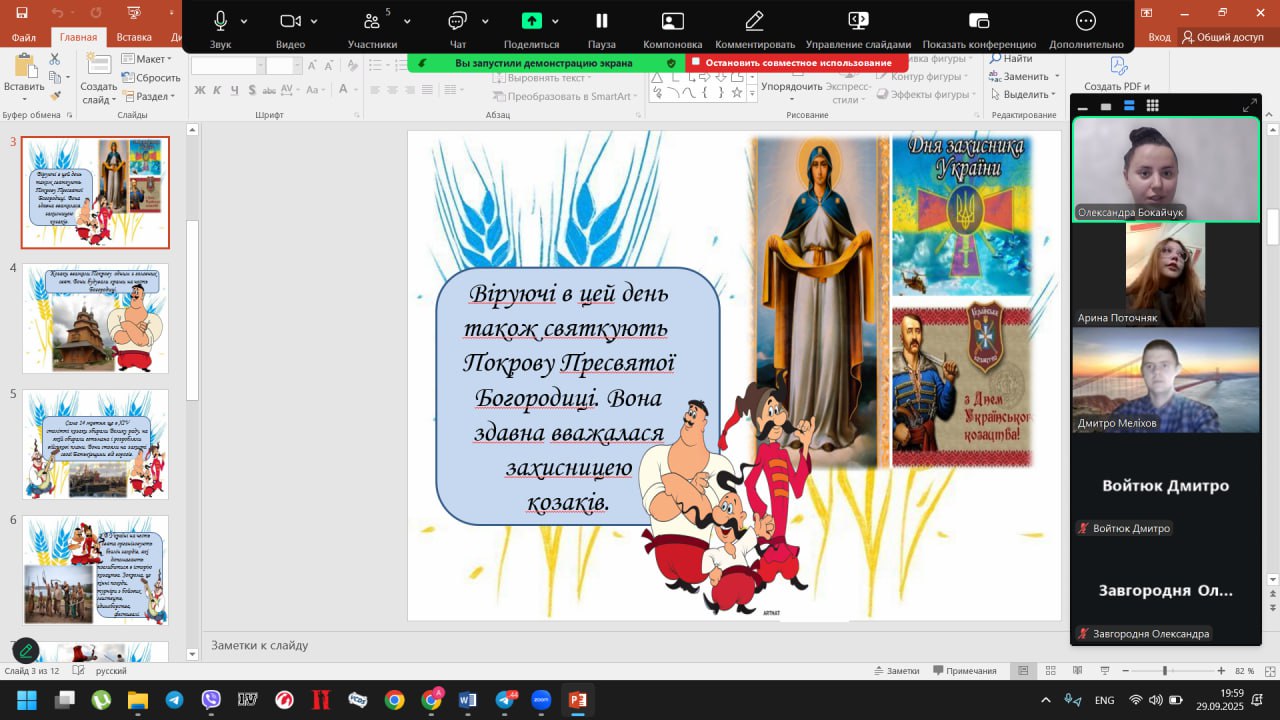This screenshot has width=1280, height=720.
Task: Select slide 4 thumbnail with wooden church
Action: pyautogui.click(x=96, y=318)
